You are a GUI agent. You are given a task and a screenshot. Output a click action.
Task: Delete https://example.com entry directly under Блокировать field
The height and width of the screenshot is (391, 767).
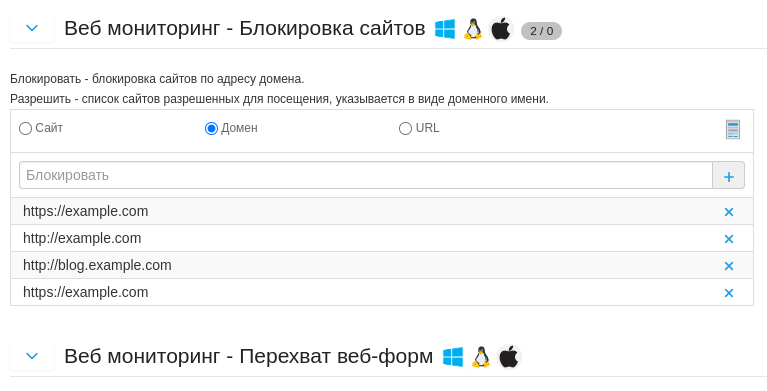(x=729, y=212)
